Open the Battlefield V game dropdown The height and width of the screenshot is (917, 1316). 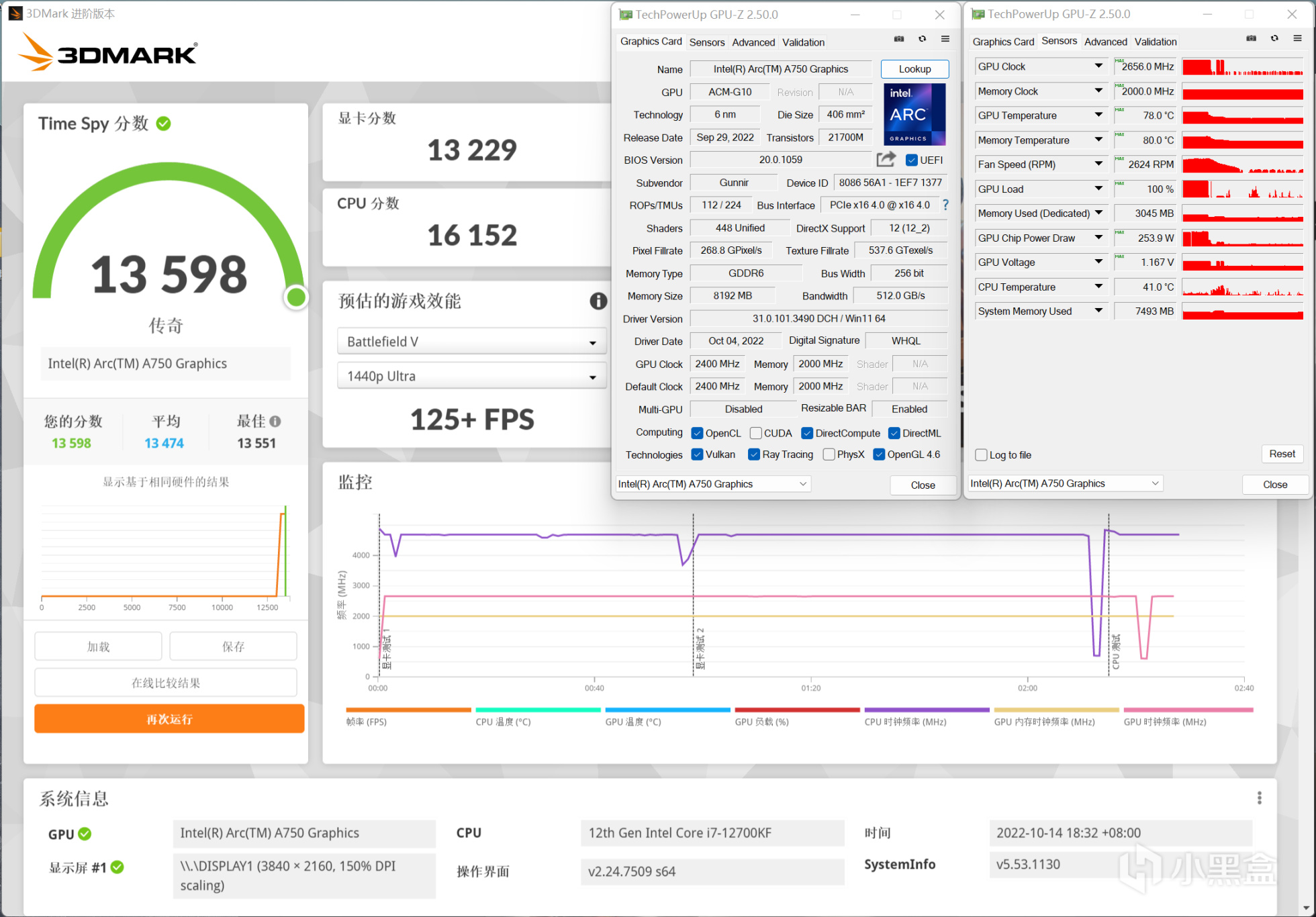coord(471,342)
